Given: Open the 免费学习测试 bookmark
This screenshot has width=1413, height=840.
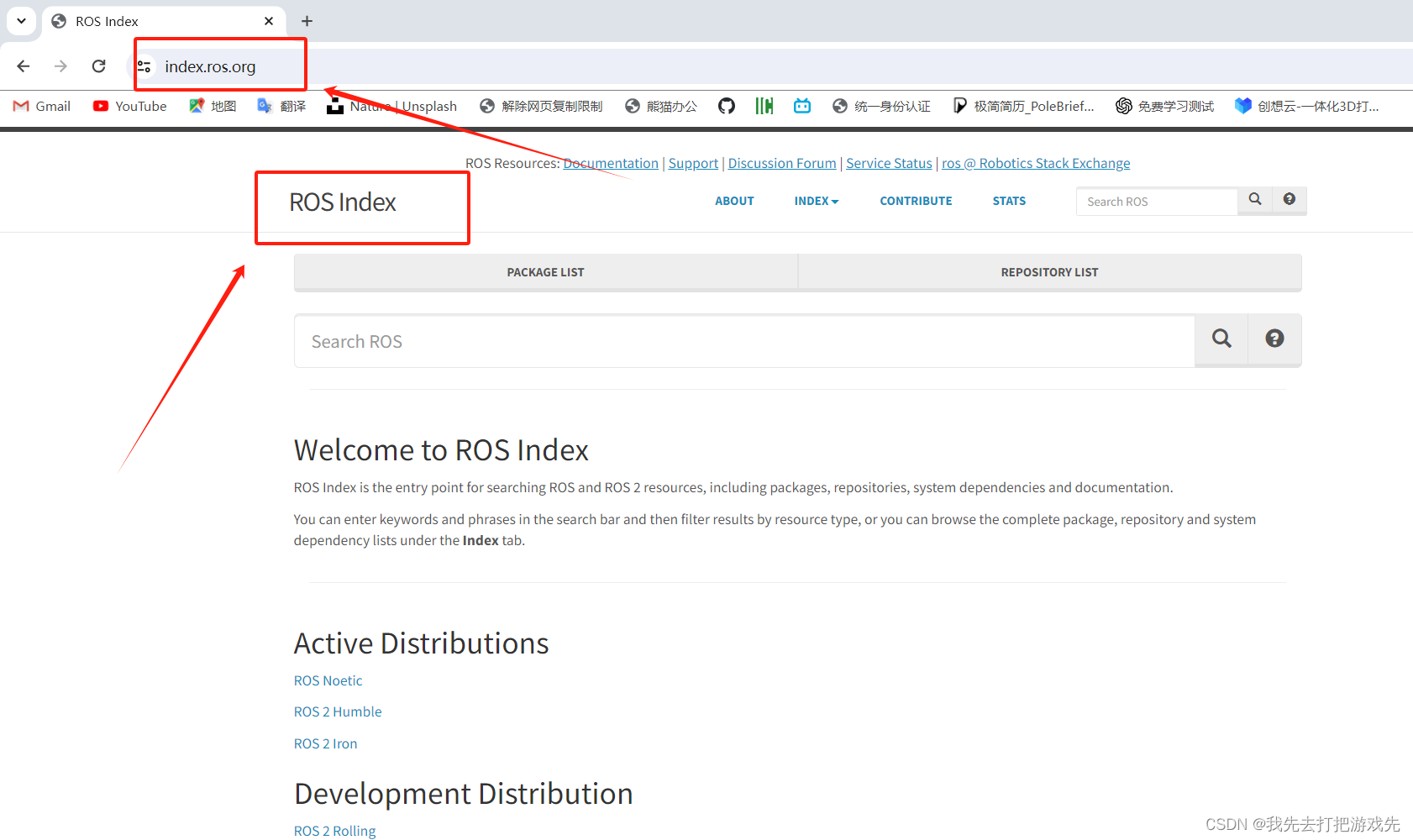Looking at the screenshot, I should point(1165,106).
